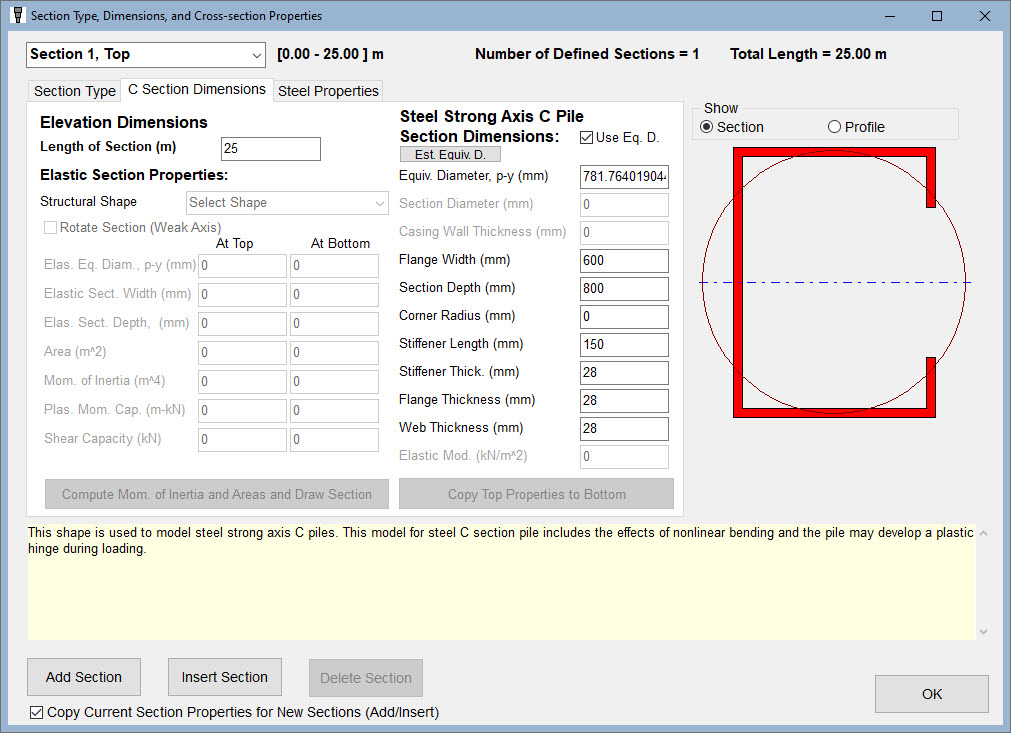1011x733 pixels.
Task: Click the Plas. Mom. Cap. At Bottom field
Action: pos(334,411)
